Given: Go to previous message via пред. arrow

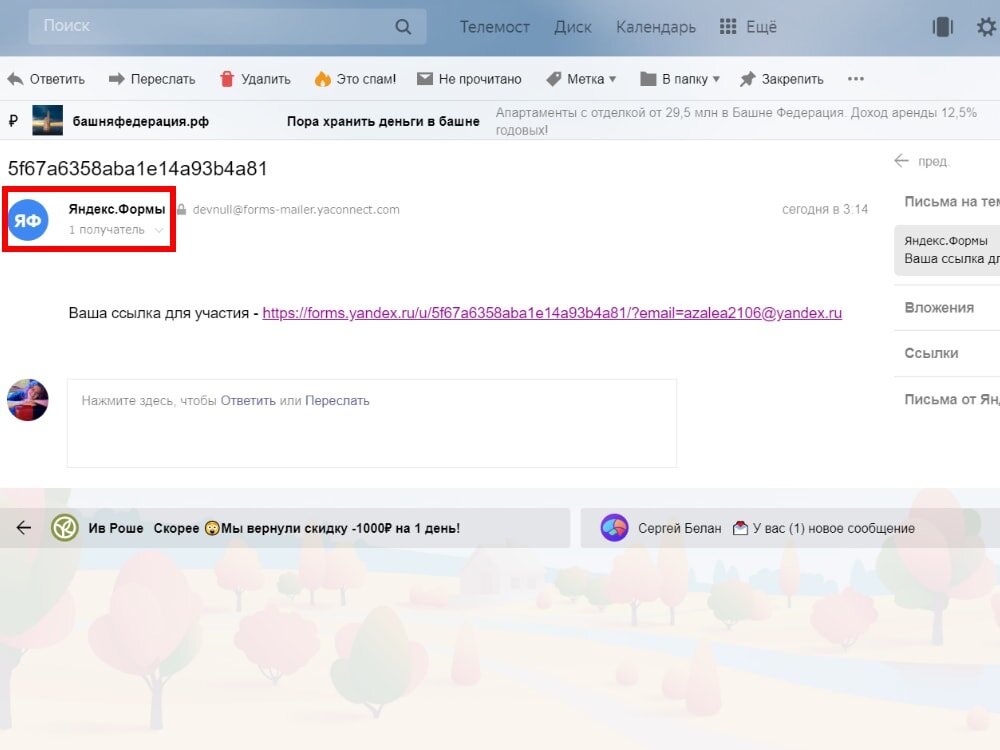Looking at the screenshot, I should [922, 161].
